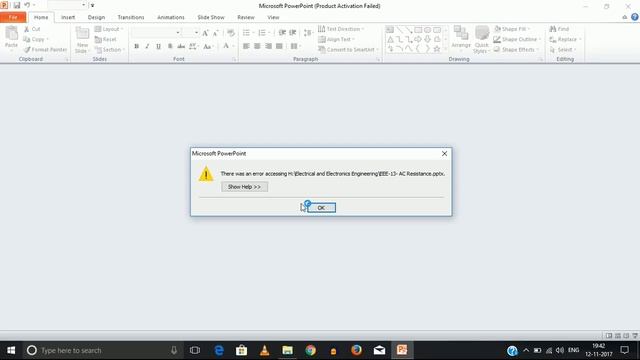The height and width of the screenshot is (360, 640).
Task: Open File Explorer from the taskbar
Action: coord(288,350)
